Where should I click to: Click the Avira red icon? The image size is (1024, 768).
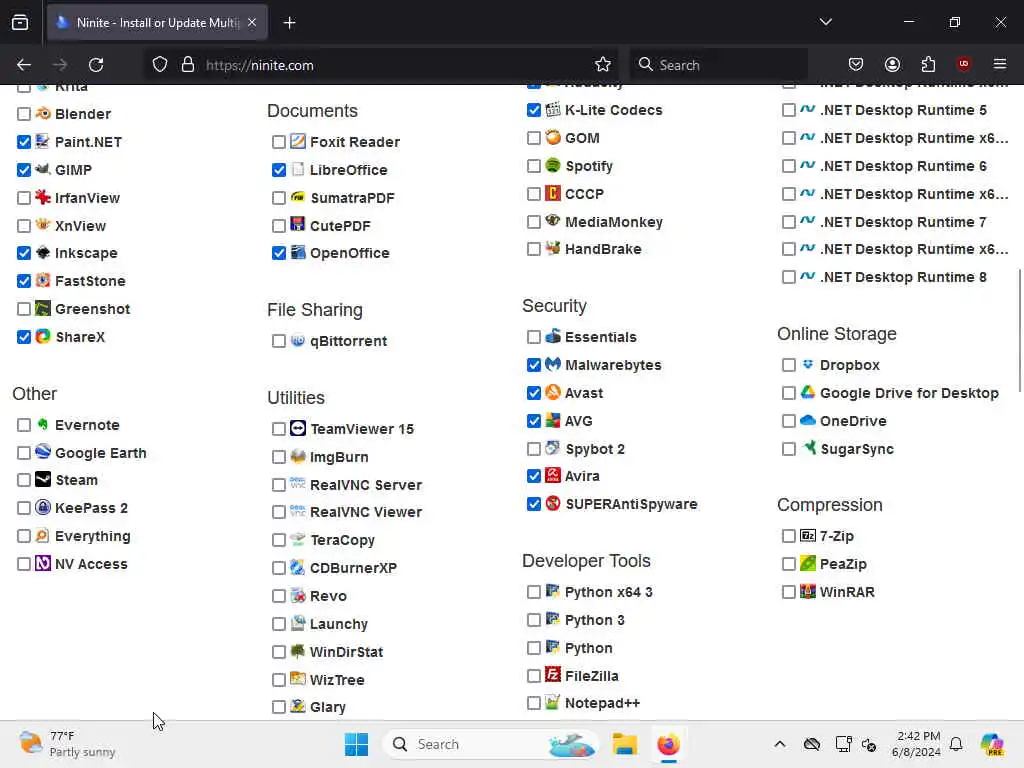[x=553, y=475]
